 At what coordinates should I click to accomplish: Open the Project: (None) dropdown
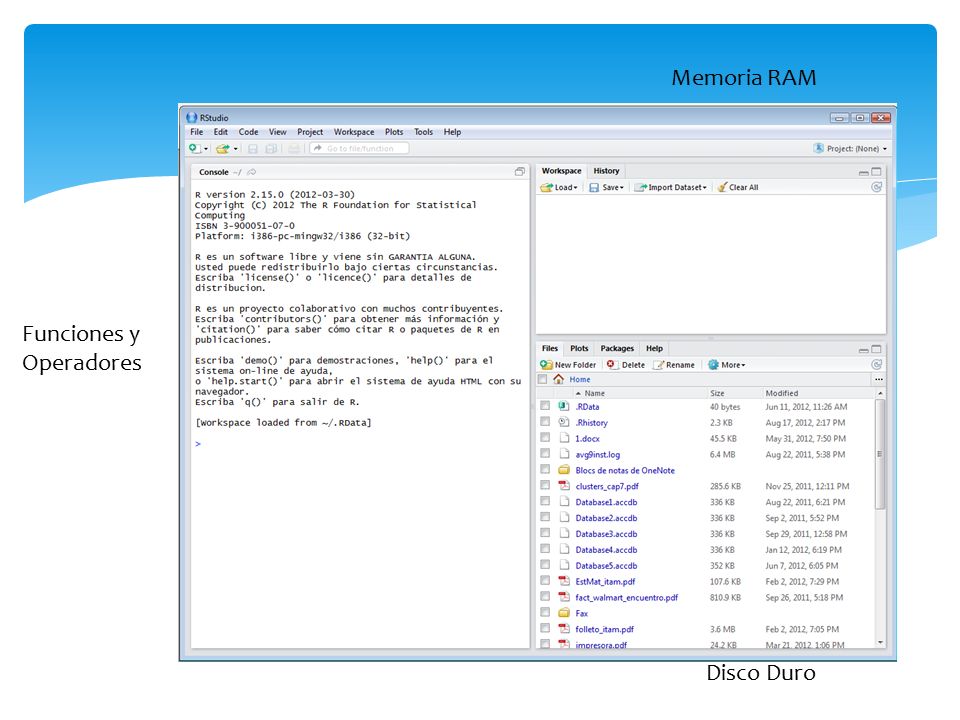[x=850, y=148]
